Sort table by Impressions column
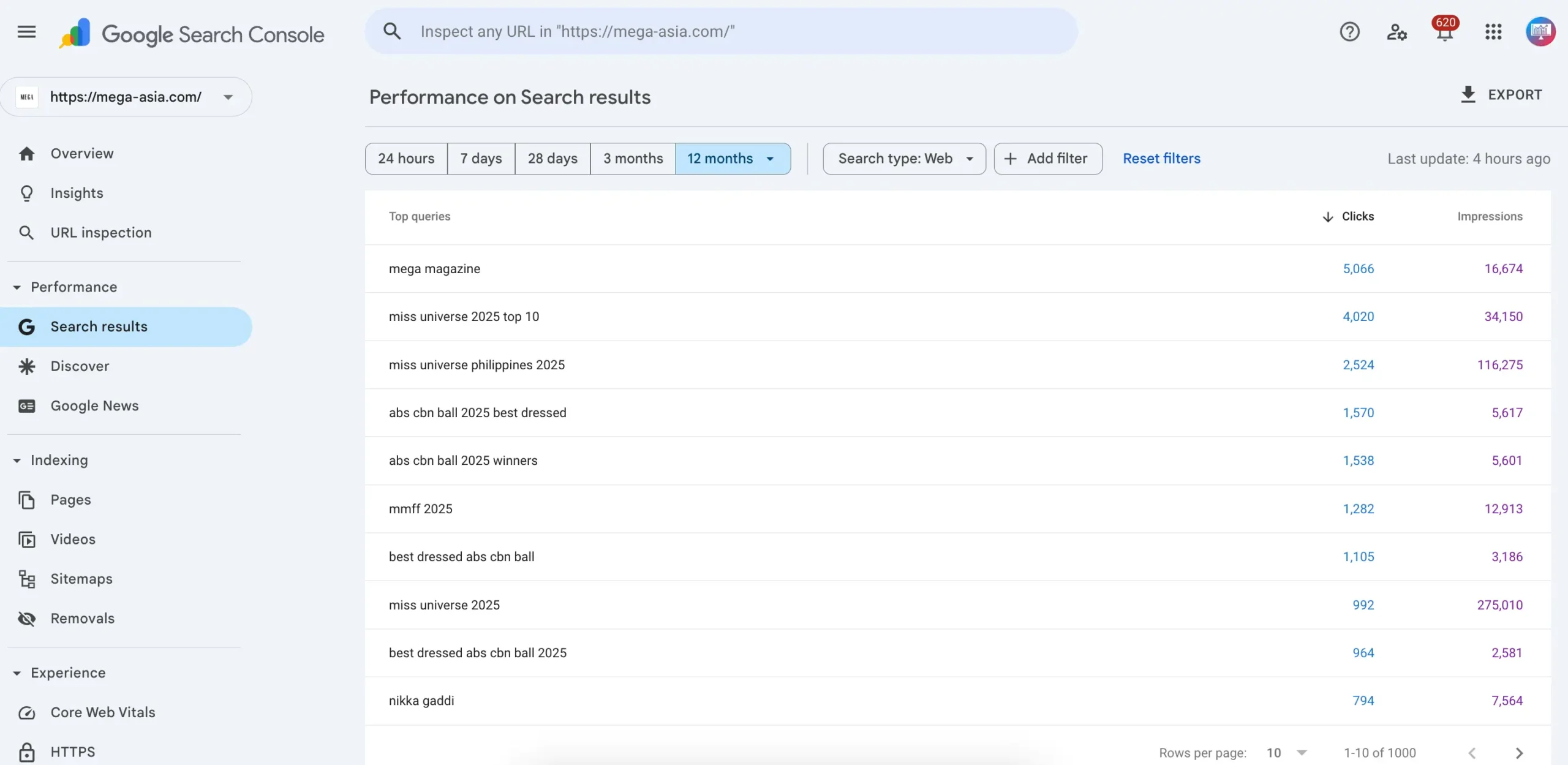The image size is (1568, 765). 1490,216
